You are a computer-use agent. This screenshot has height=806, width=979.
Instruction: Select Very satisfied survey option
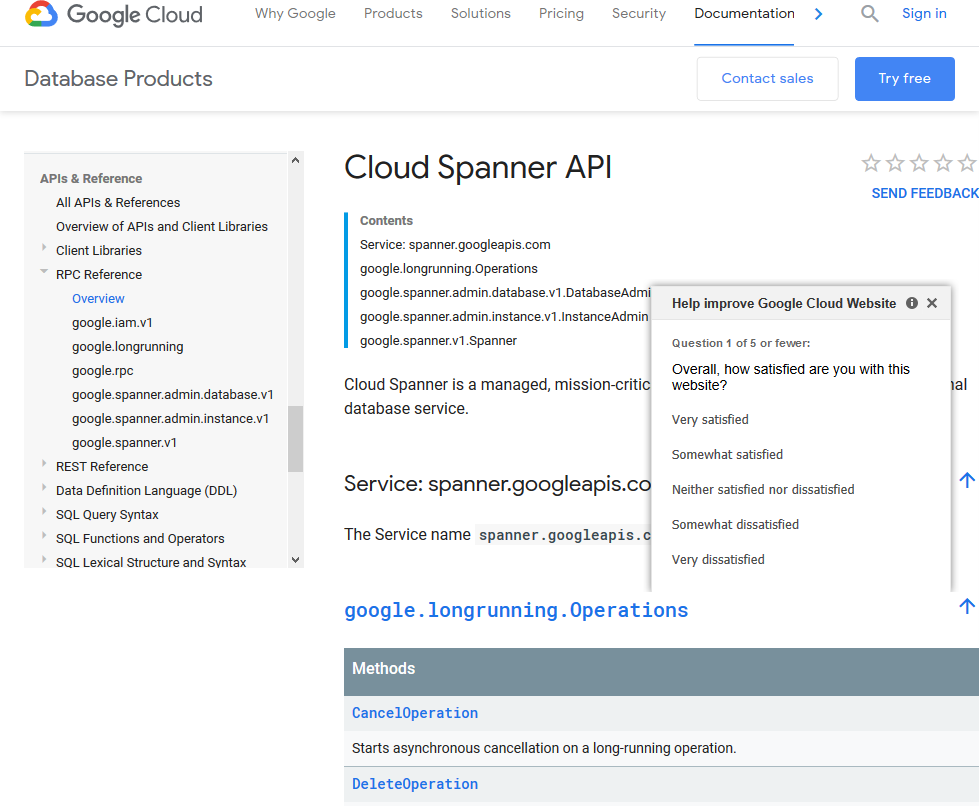tap(710, 420)
